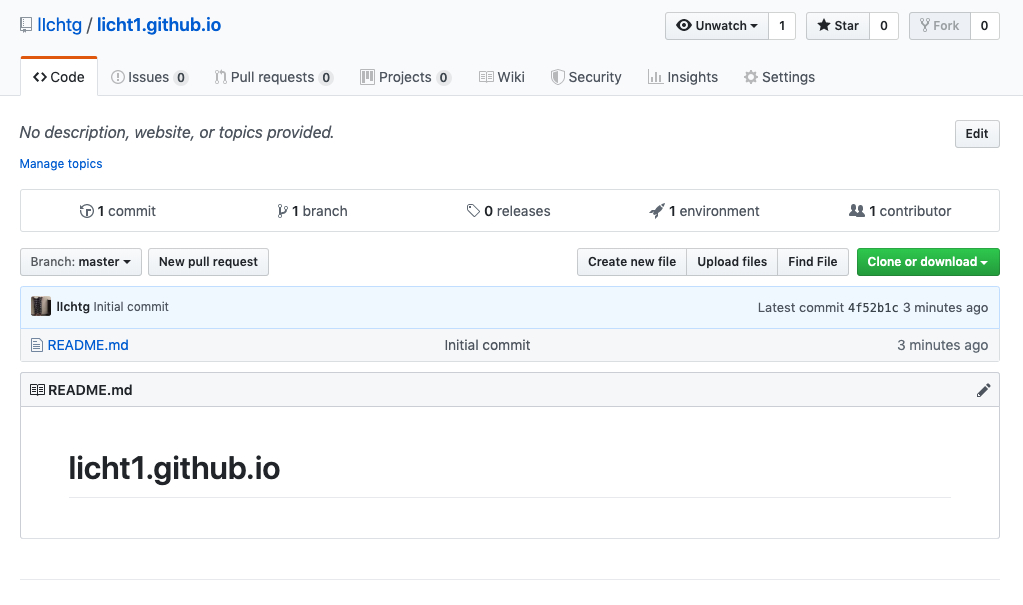Click the file icon beside README.md
The image size is (1023, 605).
pos(37,345)
